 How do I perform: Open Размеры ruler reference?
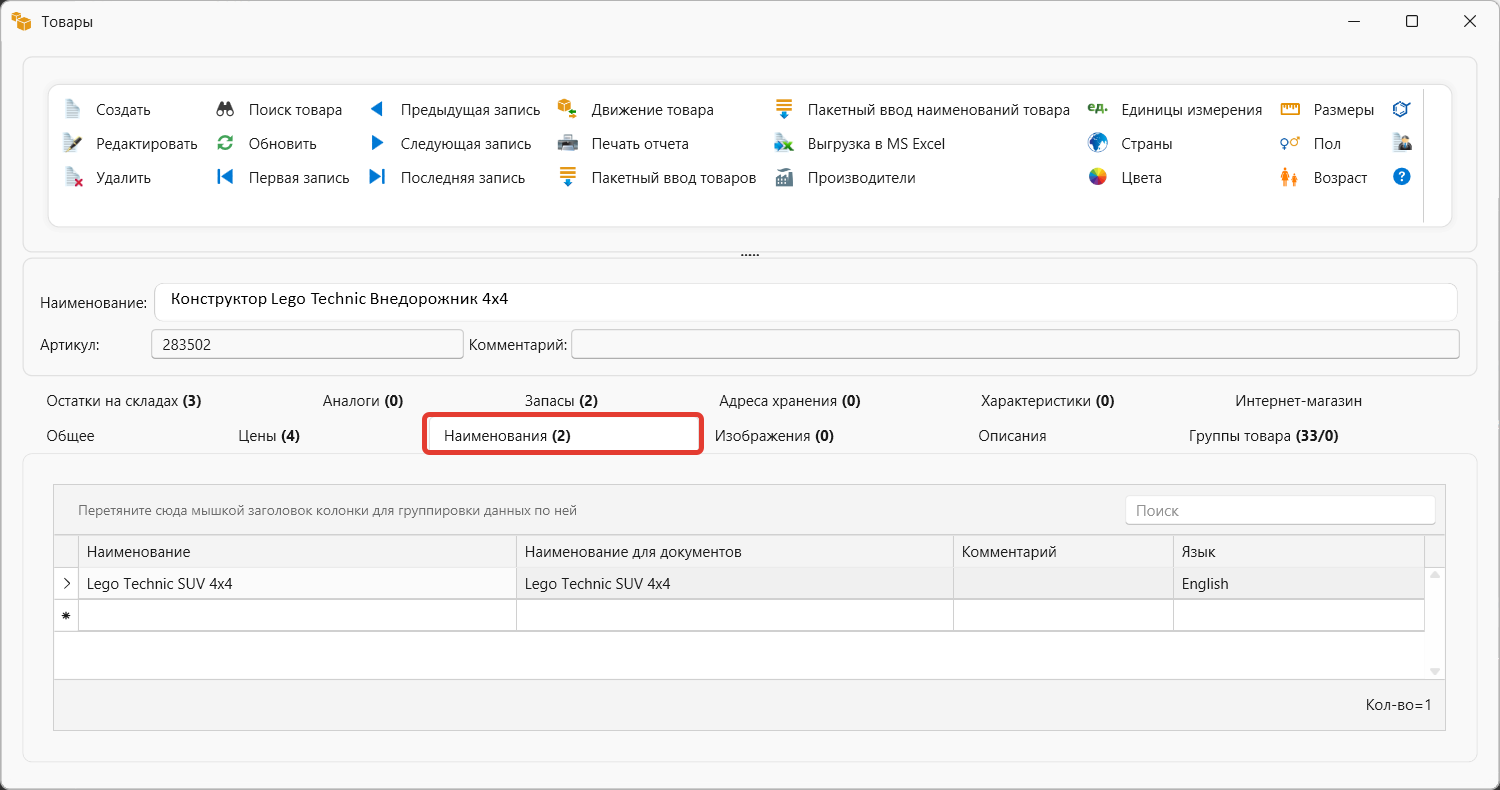[1290, 109]
